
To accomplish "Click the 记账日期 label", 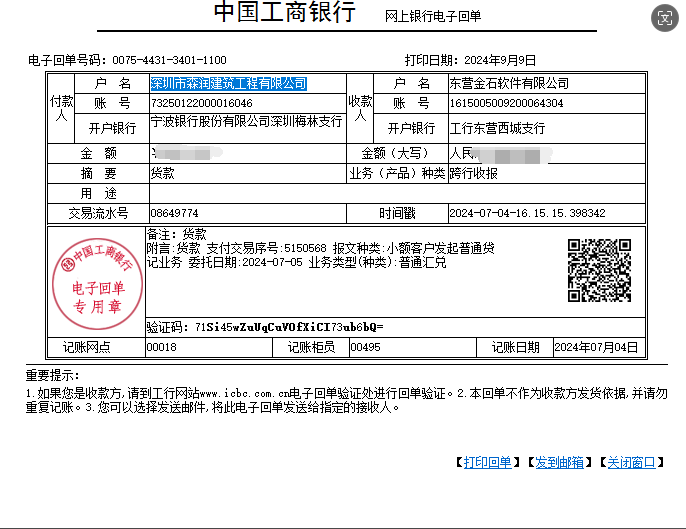I will pos(515,347).
